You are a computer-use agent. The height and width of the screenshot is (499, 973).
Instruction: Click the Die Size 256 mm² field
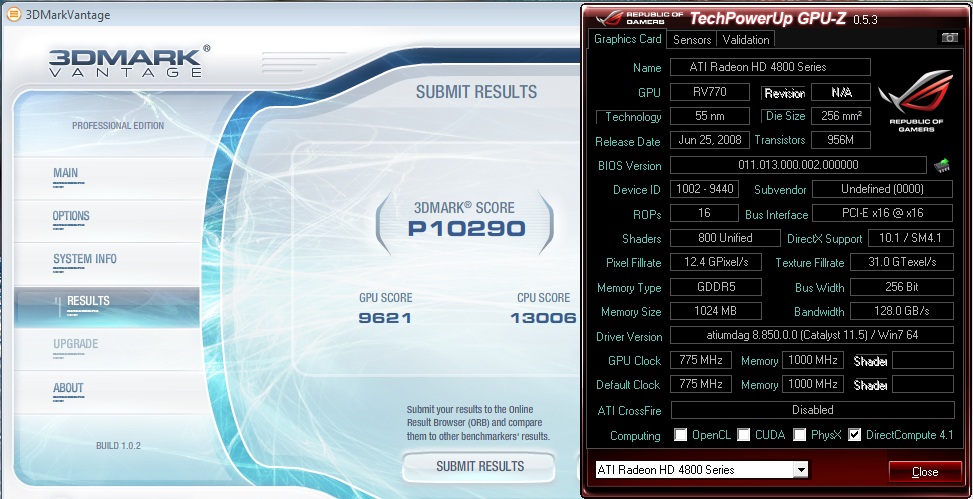click(841, 116)
